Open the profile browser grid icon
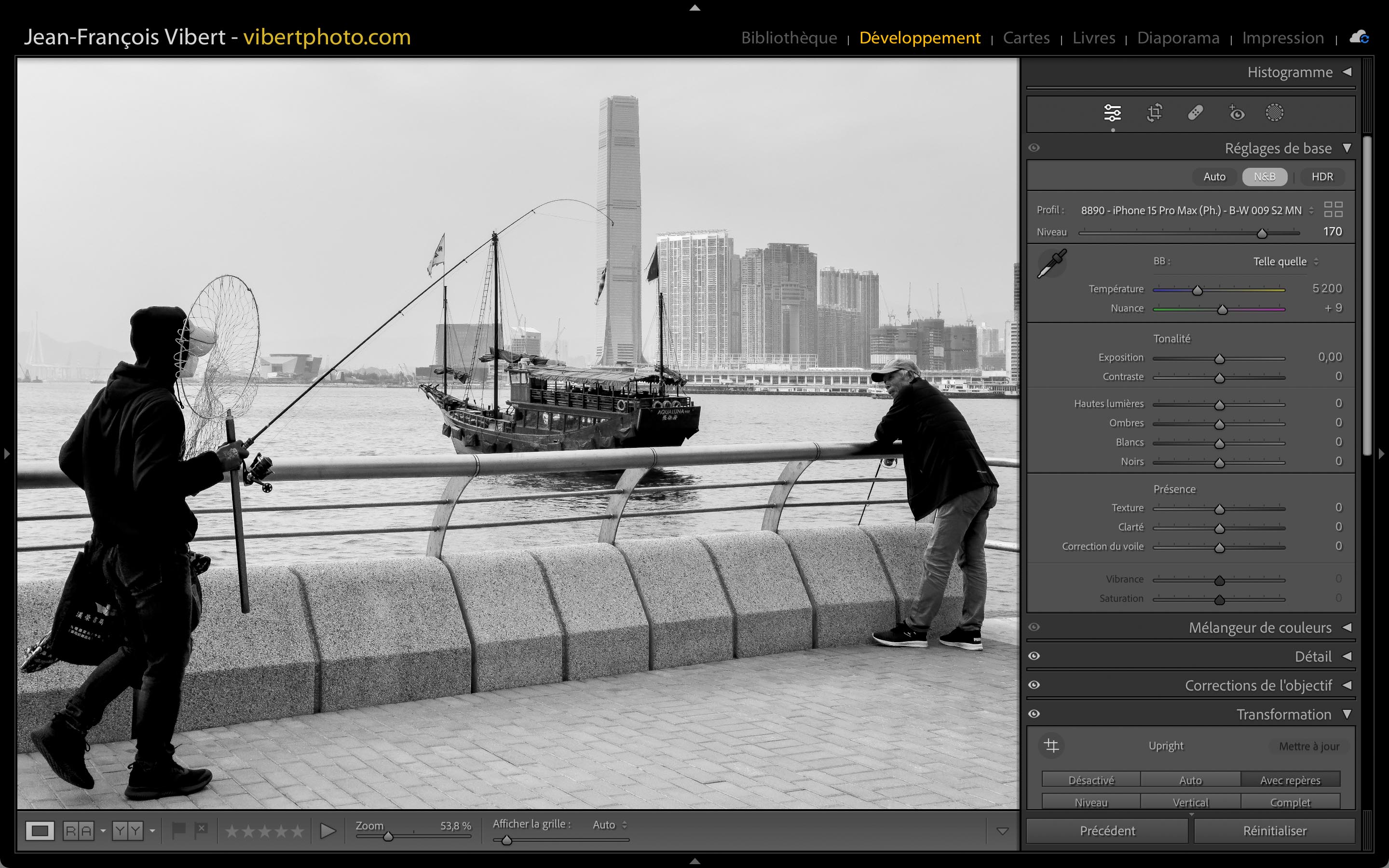Image resolution: width=1389 pixels, height=868 pixels. [1333, 210]
